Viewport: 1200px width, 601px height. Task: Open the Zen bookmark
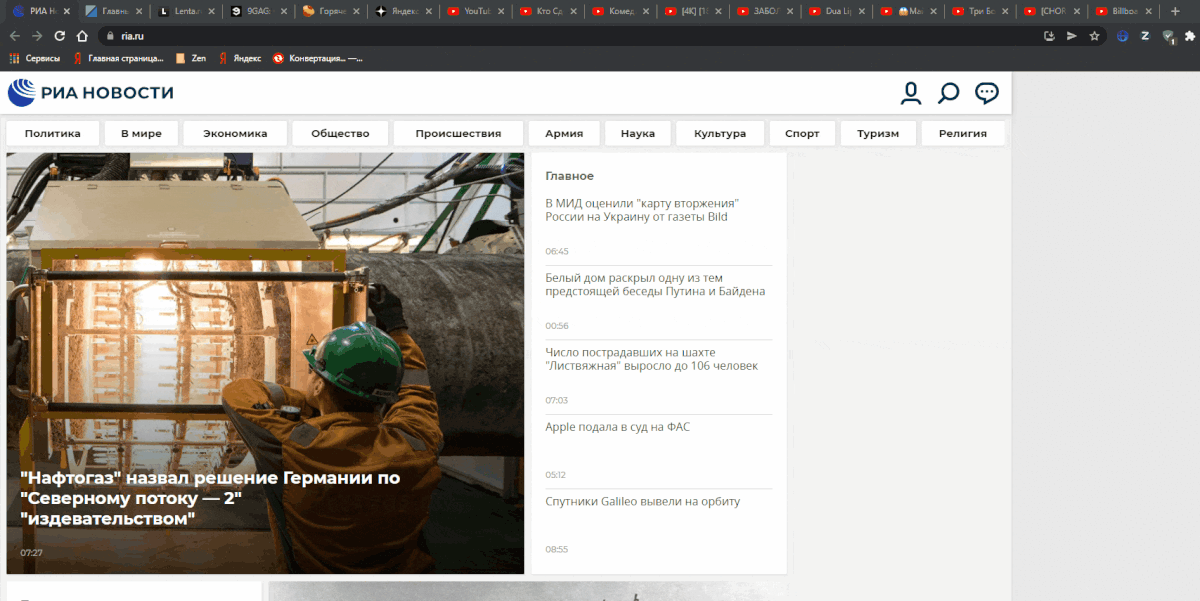(x=191, y=58)
